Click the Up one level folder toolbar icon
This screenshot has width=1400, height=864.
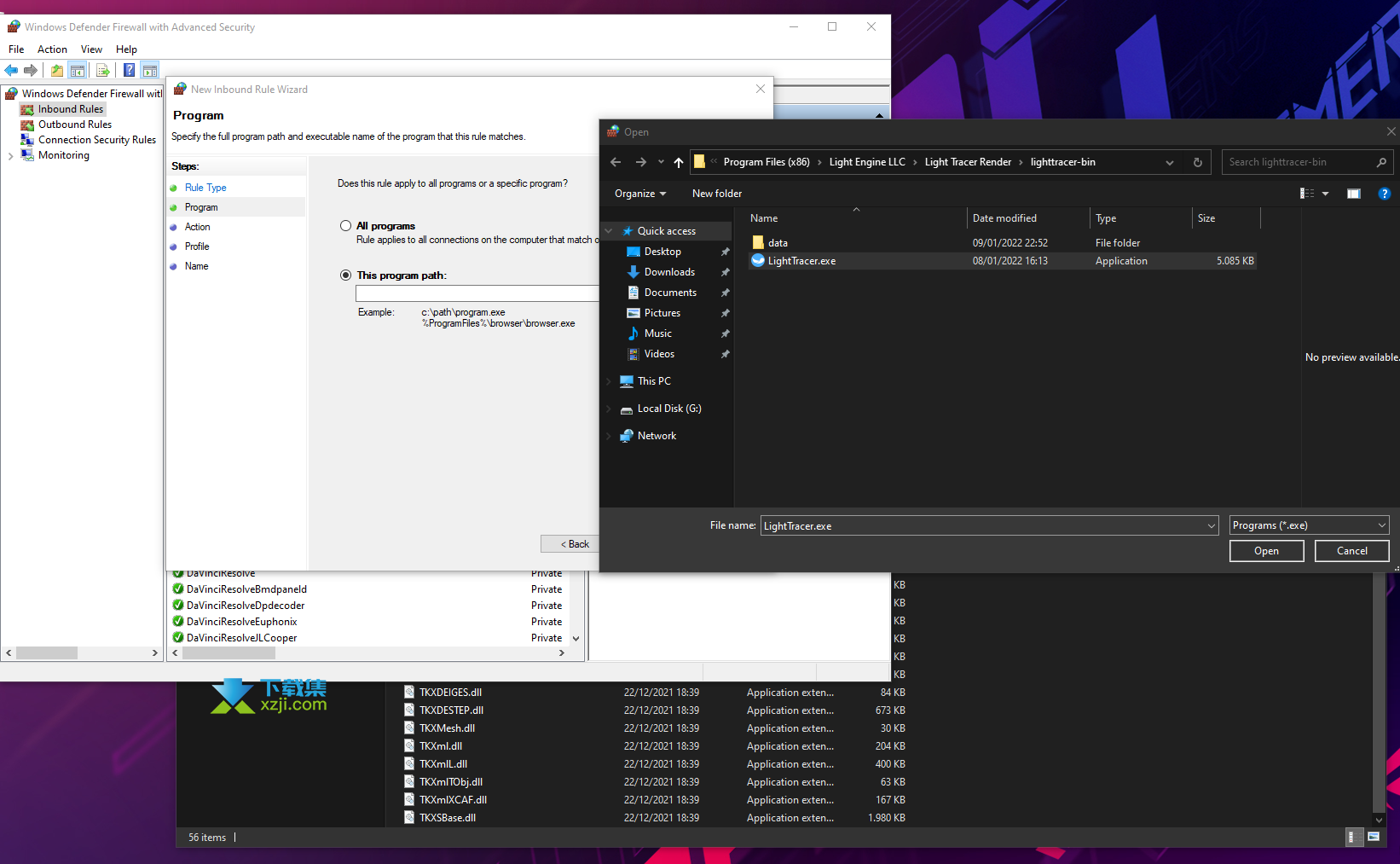click(57, 70)
